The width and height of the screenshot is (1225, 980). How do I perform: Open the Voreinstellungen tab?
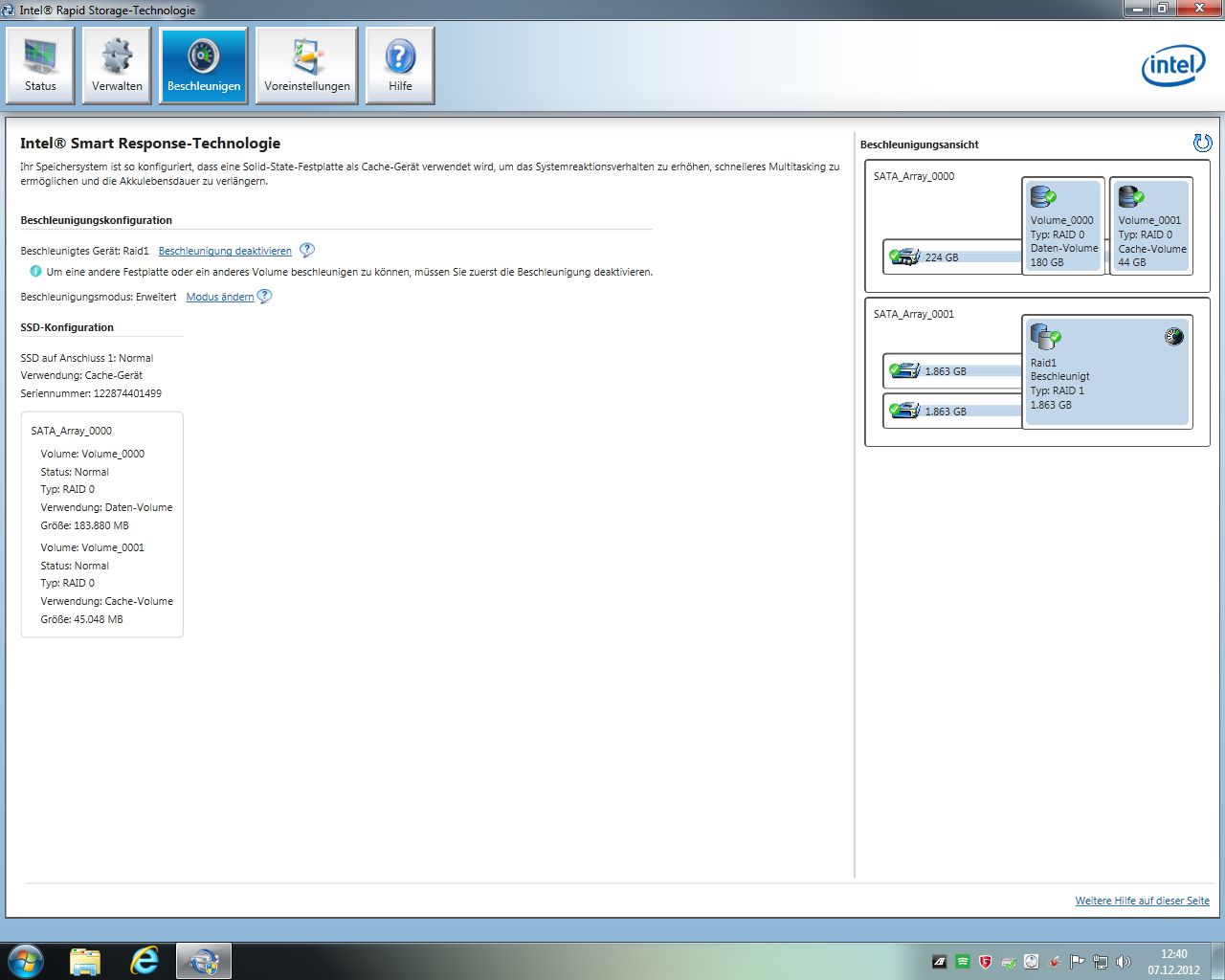307,65
